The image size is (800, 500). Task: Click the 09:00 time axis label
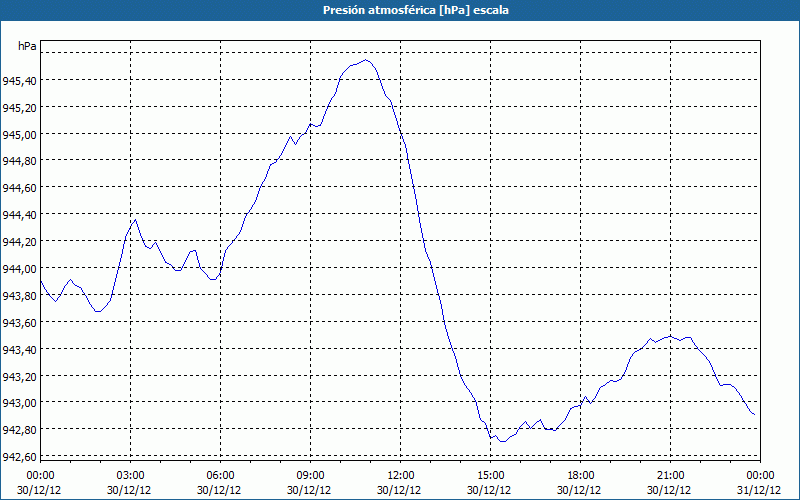pos(310,476)
